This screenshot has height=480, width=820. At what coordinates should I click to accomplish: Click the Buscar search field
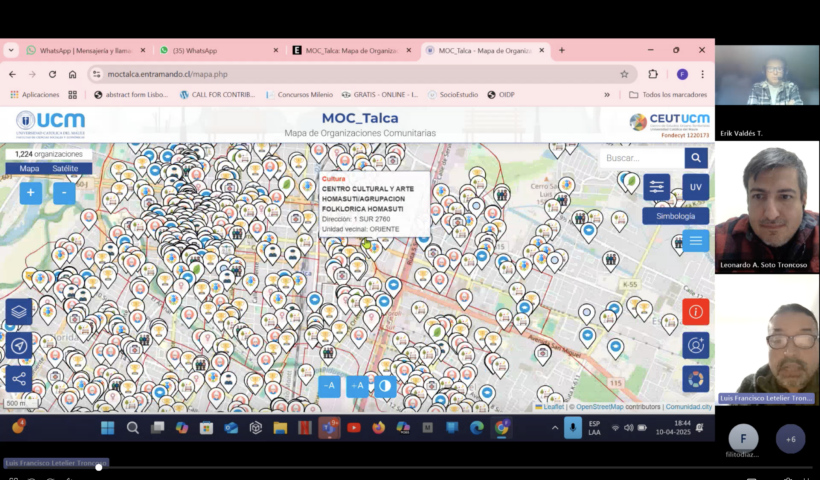641,158
